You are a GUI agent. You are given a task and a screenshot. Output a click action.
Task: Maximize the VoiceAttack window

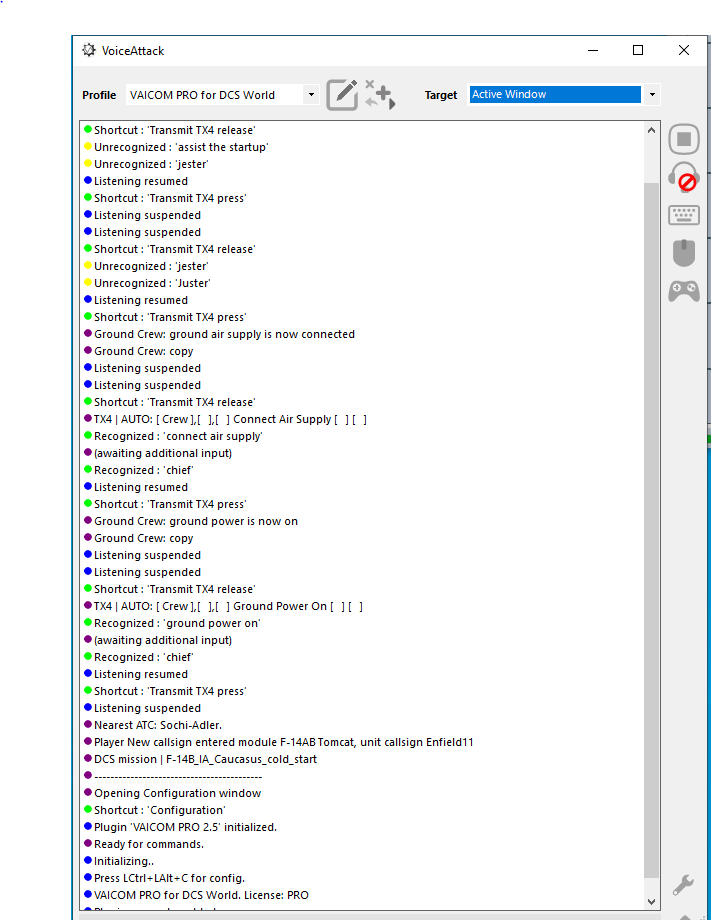click(638, 50)
